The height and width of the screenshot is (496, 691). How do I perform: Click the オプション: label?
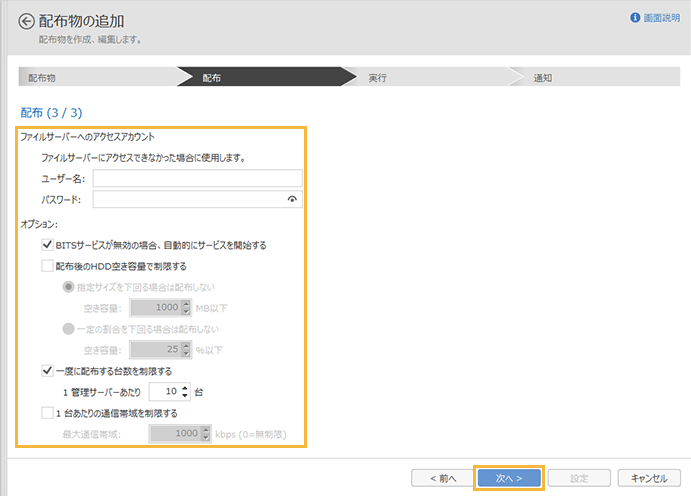[x=39, y=224]
